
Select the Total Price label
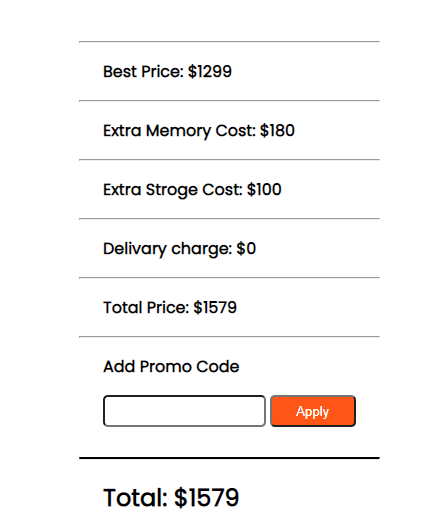pyautogui.click(x=146, y=308)
